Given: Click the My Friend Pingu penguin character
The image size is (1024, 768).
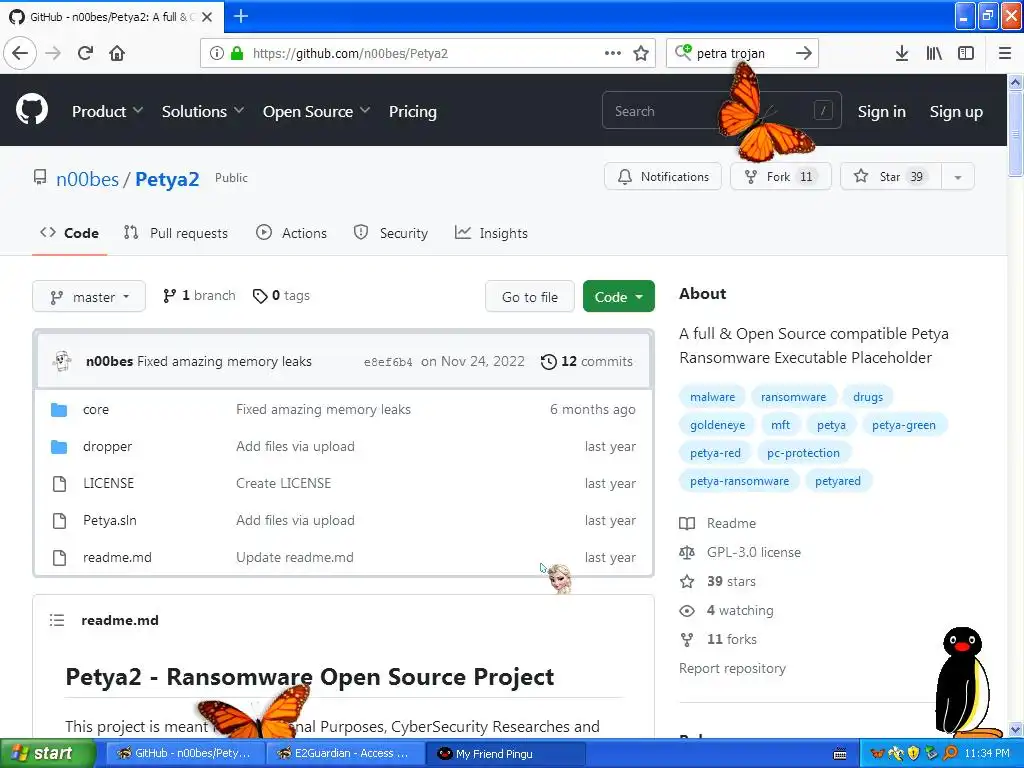Looking at the screenshot, I should [x=965, y=682].
